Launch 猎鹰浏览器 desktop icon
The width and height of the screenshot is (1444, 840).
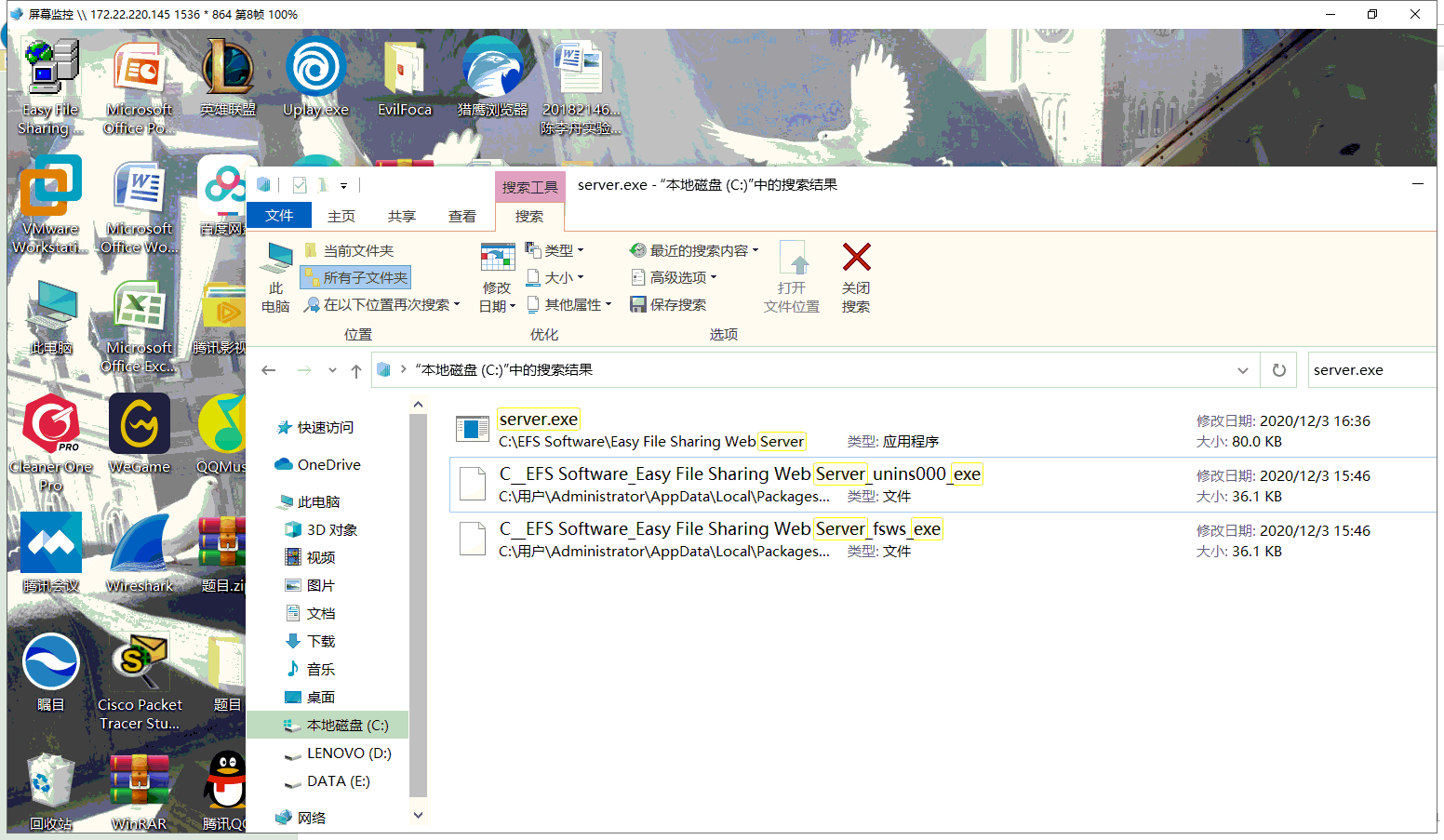pos(492,78)
